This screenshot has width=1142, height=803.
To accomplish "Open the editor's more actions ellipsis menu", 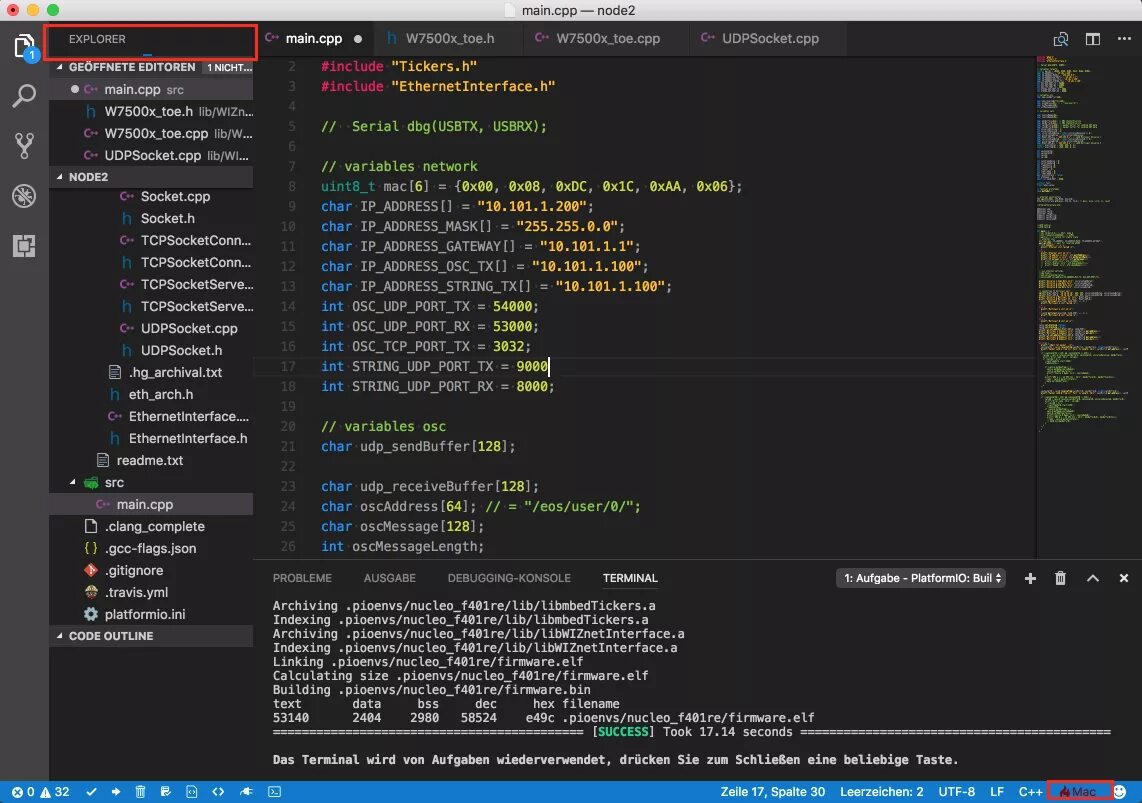I will tap(1125, 39).
